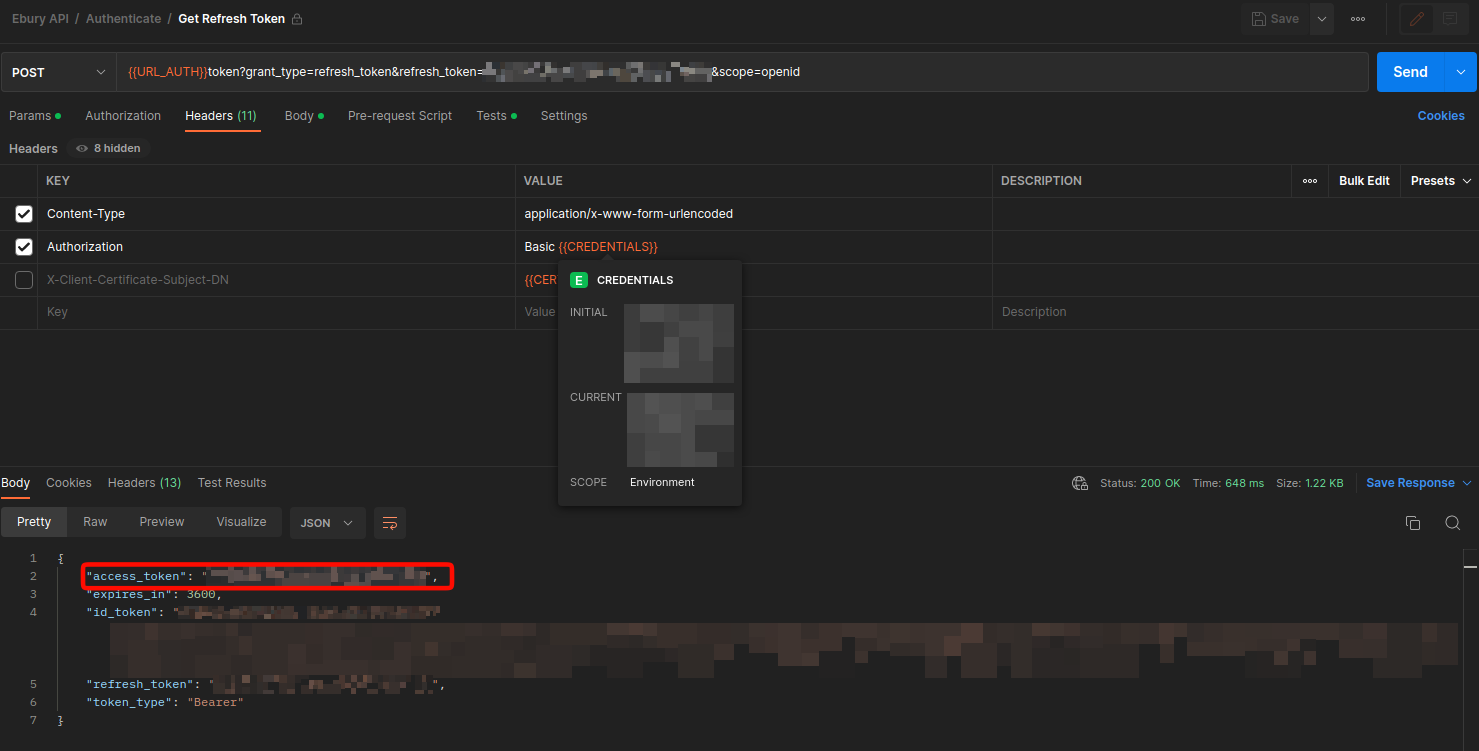Open the Presets dropdown
This screenshot has height=751, width=1479.
point(1441,181)
